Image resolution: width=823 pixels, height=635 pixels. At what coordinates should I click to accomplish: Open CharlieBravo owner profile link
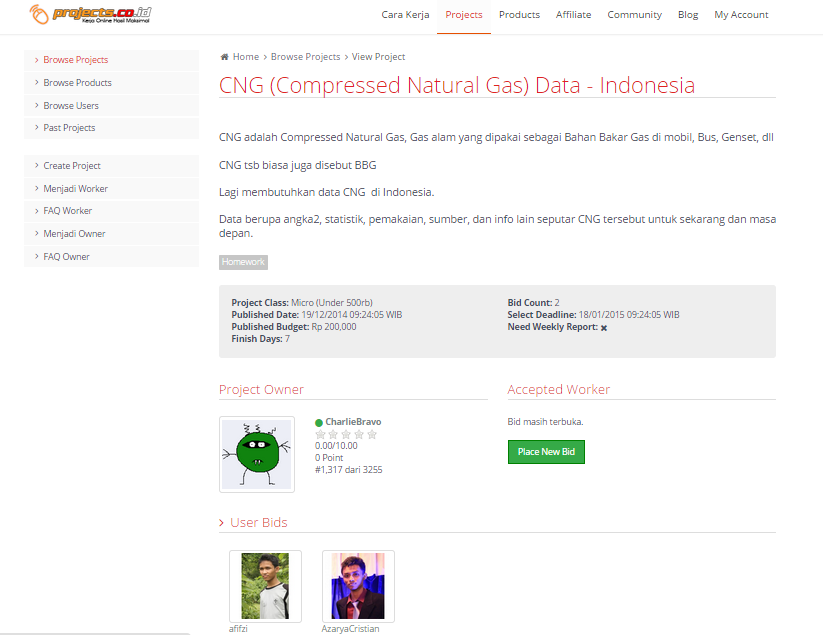tap(353, 422)
